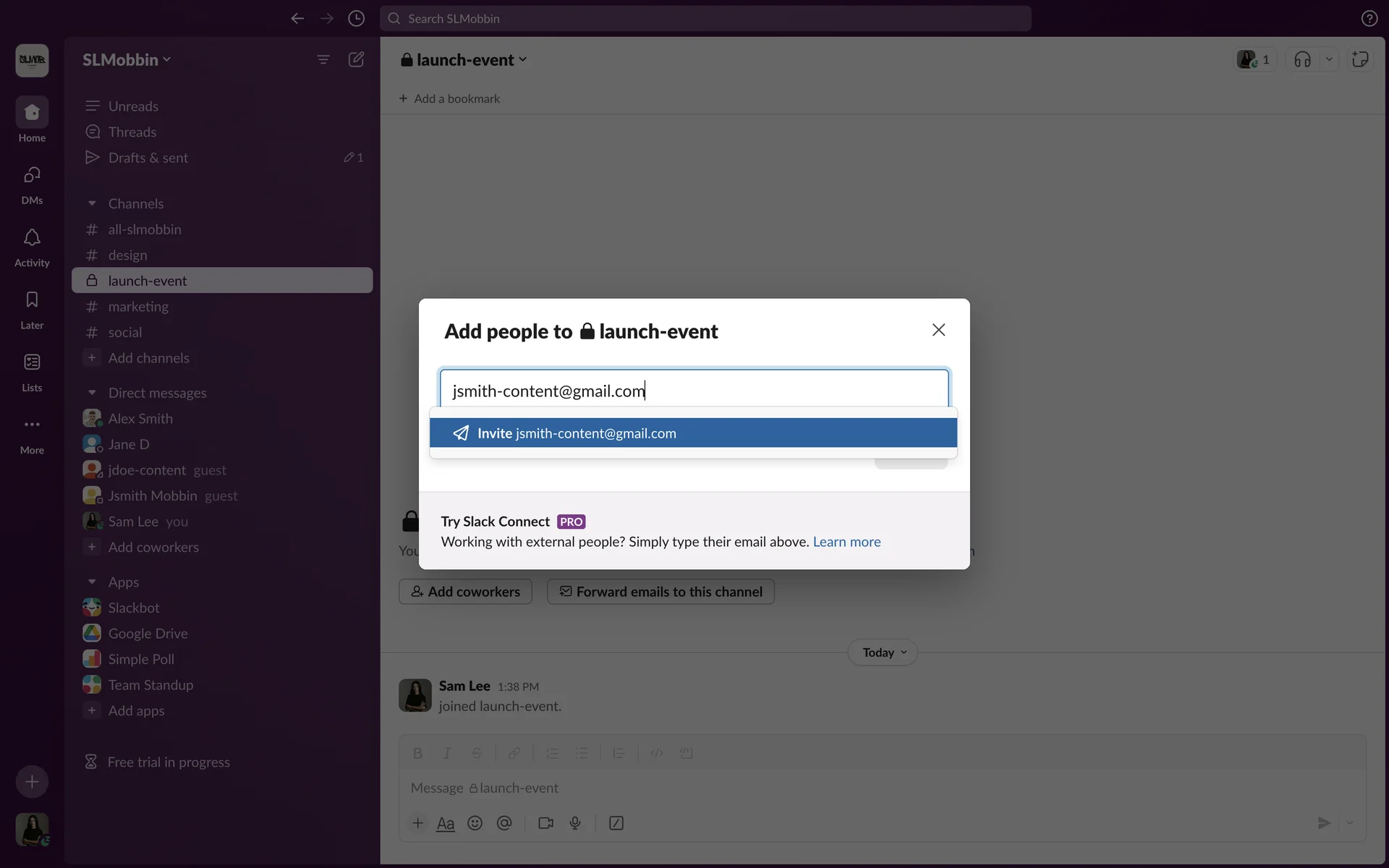
Task: Click the sidebar filter icon
Action: (323, 59)
